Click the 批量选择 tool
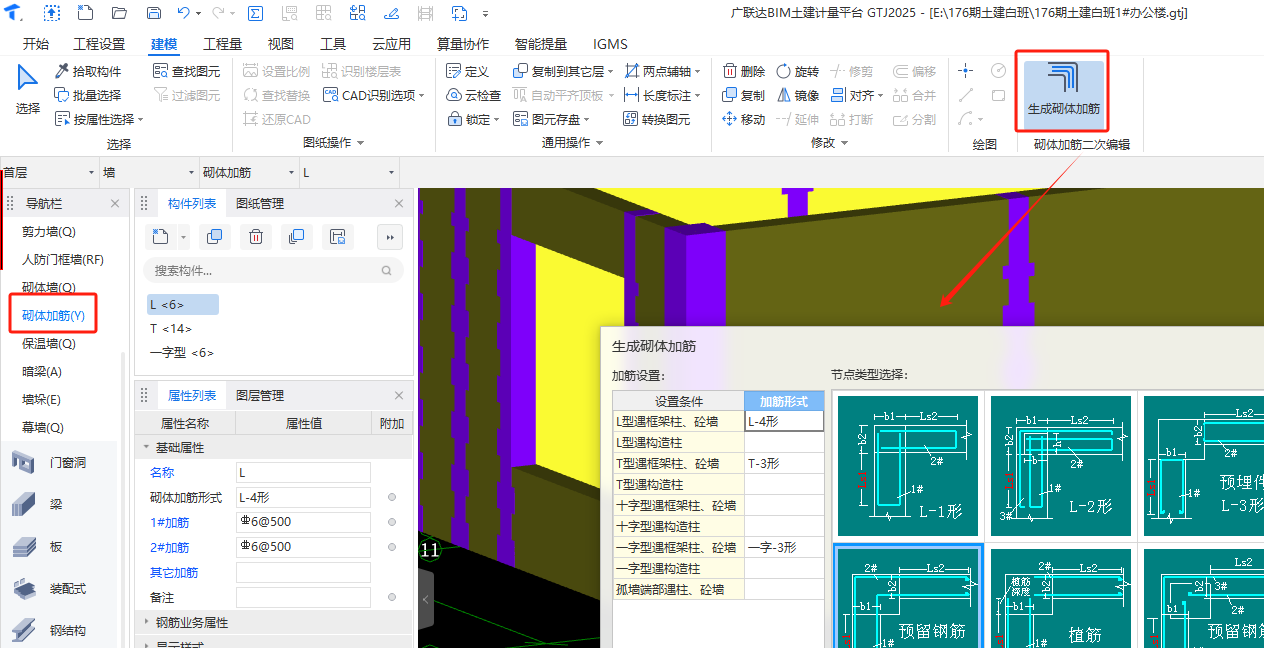This screenshot has height=648, width=1264. (x=88, y=95)
